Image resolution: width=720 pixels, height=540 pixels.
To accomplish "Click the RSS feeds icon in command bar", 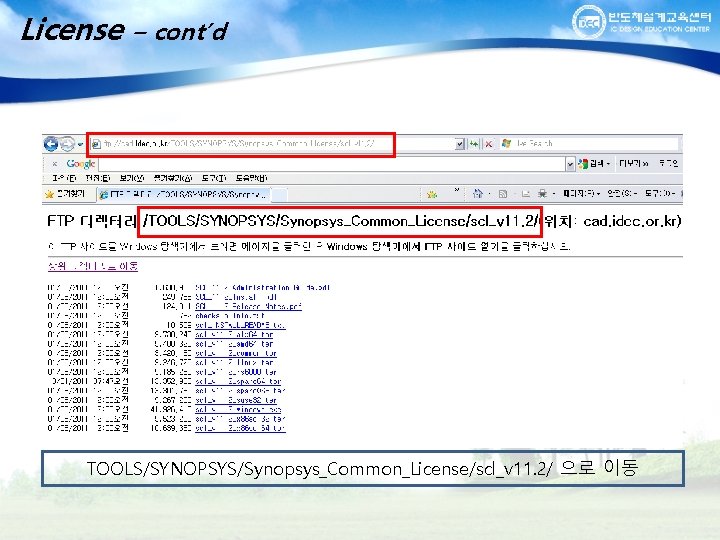I will (x=503, y=194).
